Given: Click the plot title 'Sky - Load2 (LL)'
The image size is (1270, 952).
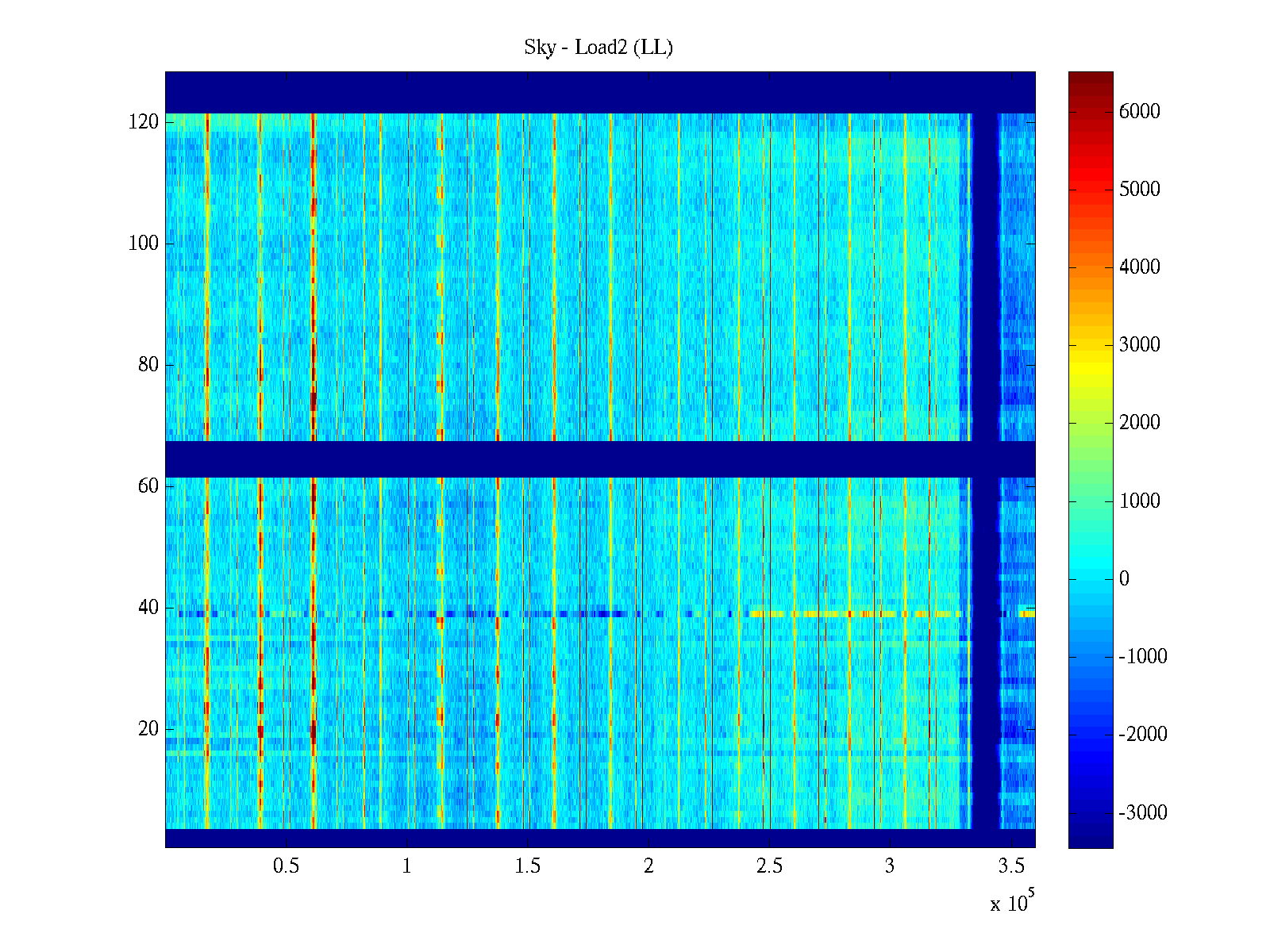Looking at the screenshot, I should (598, 48).
